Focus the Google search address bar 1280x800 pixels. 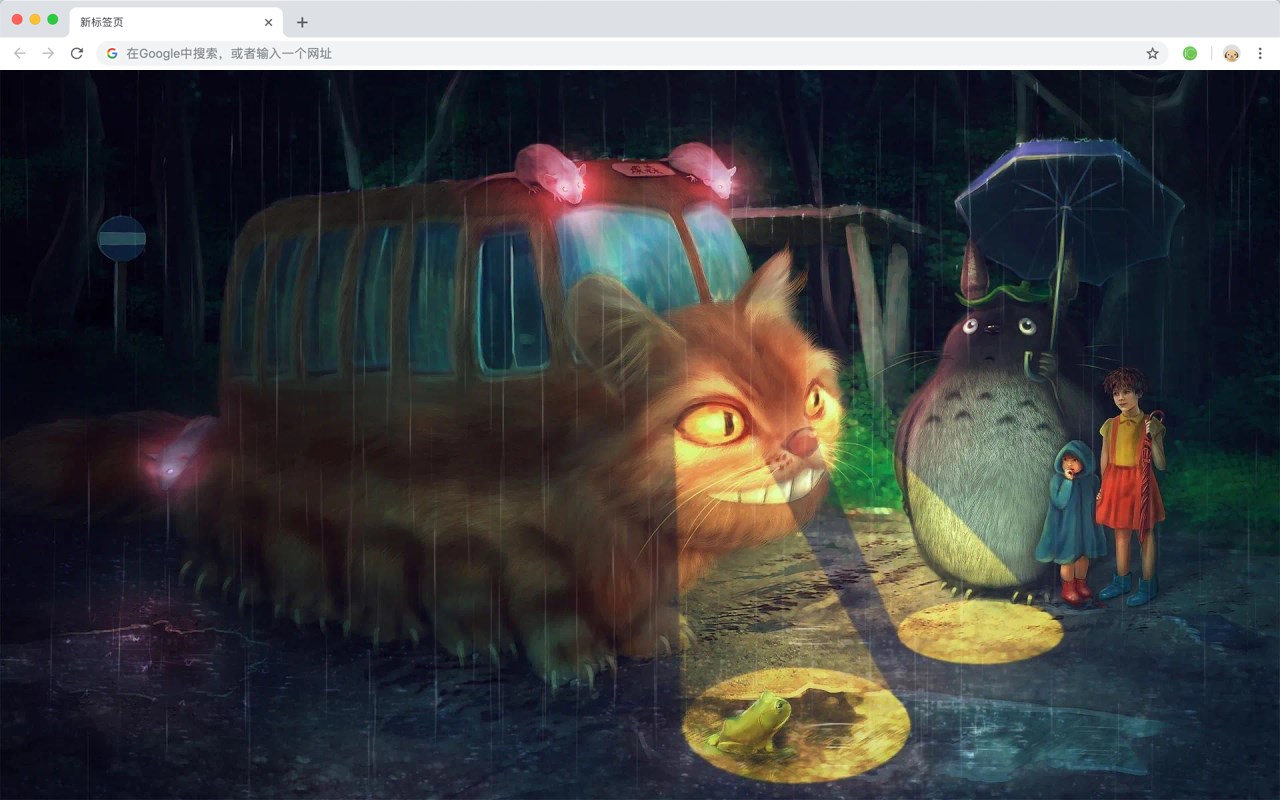click(x=632, y=53)
